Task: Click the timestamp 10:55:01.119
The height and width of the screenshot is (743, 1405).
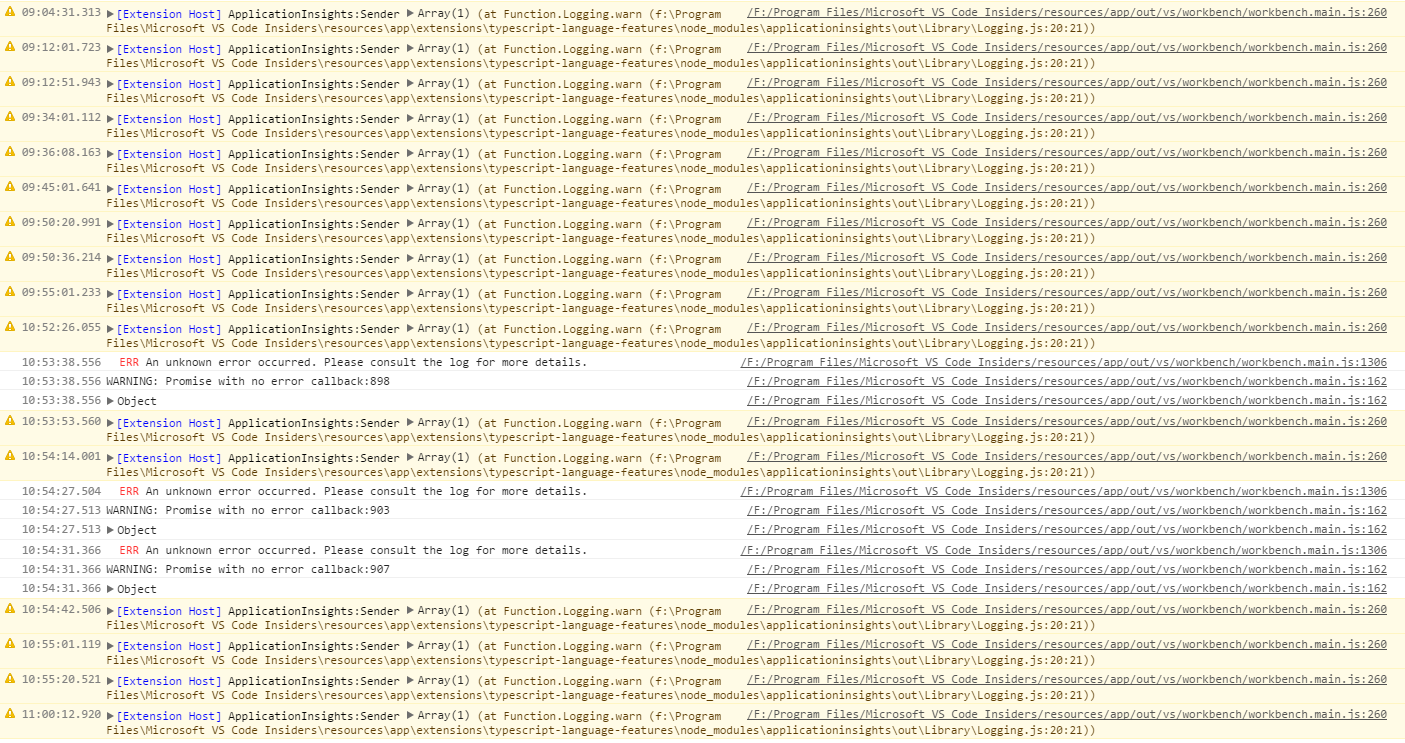Action: (61, 644)
